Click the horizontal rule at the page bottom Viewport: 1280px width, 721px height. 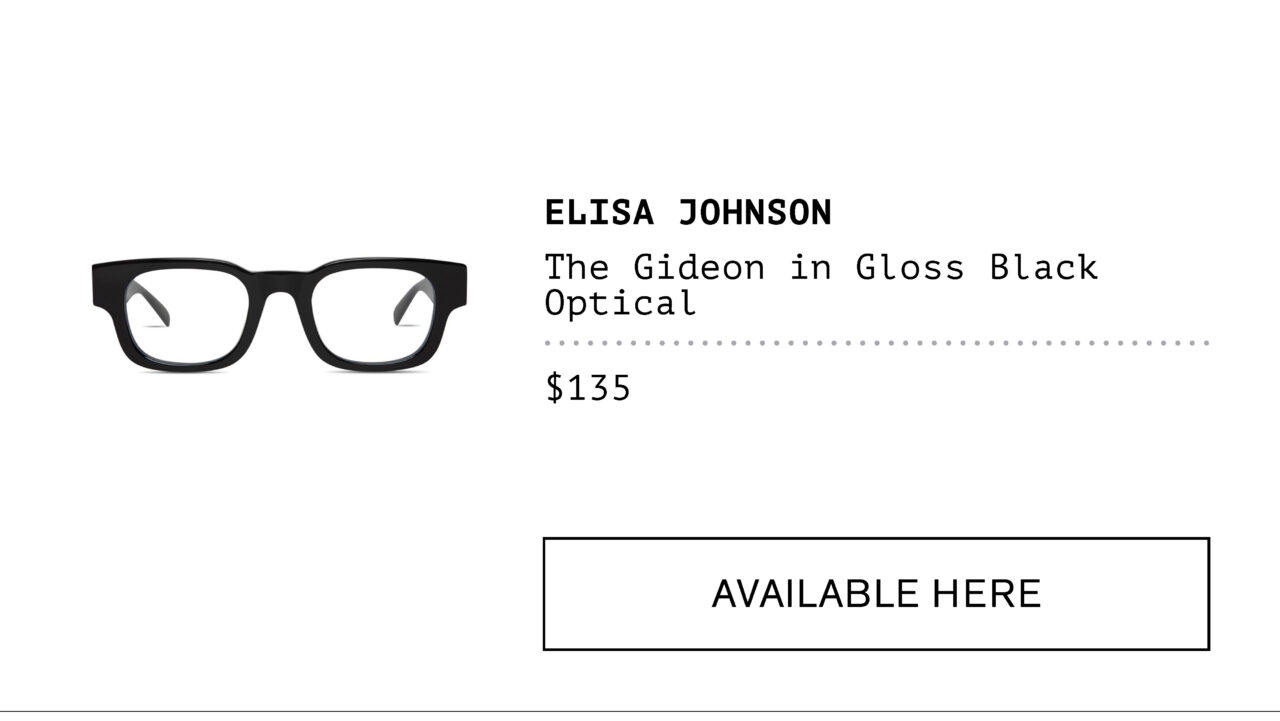[640, 711]
